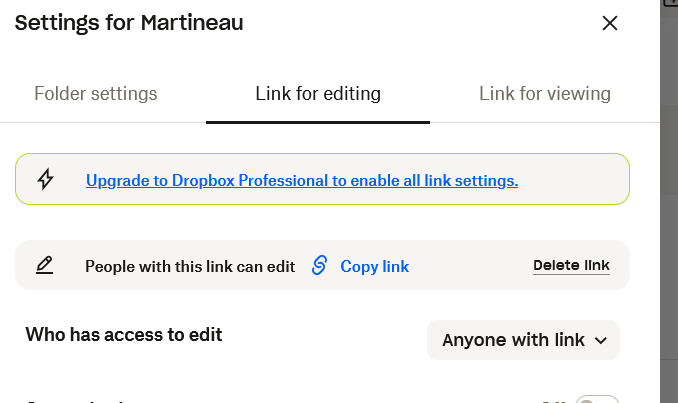Toggle the partially visible switch at bottom
The height and width of the screenshot is (403, 678).
point(598,400)
